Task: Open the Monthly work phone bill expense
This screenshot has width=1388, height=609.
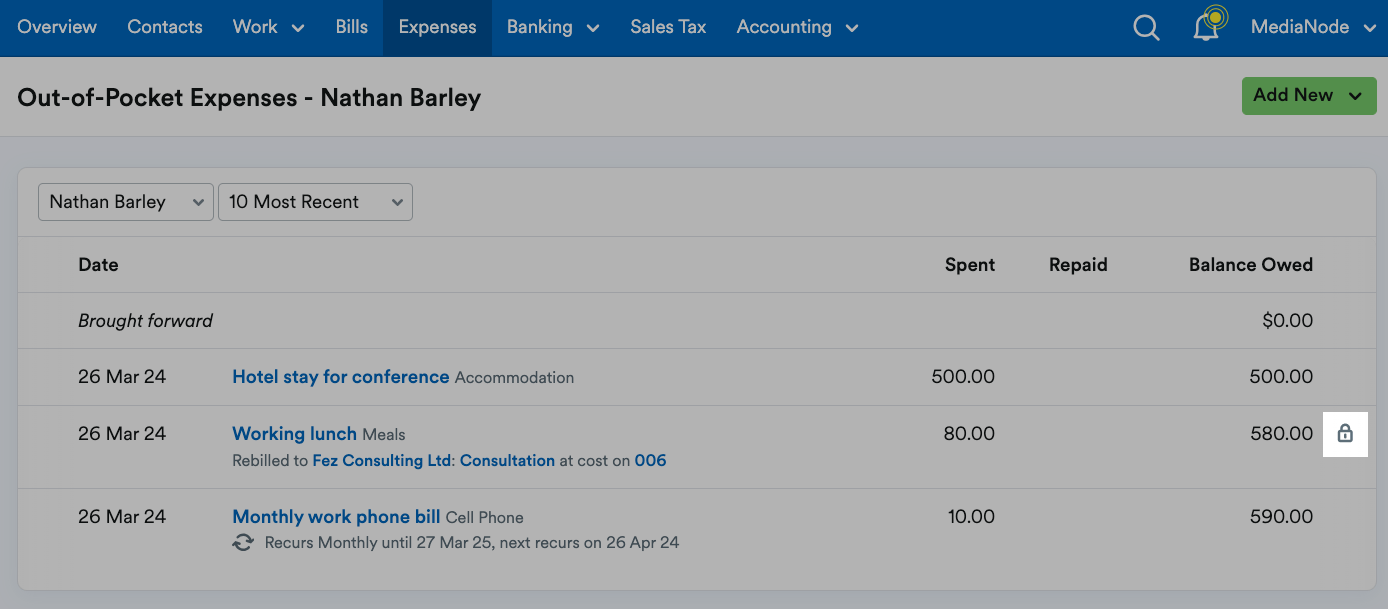Action: click(x=335, y=516)
